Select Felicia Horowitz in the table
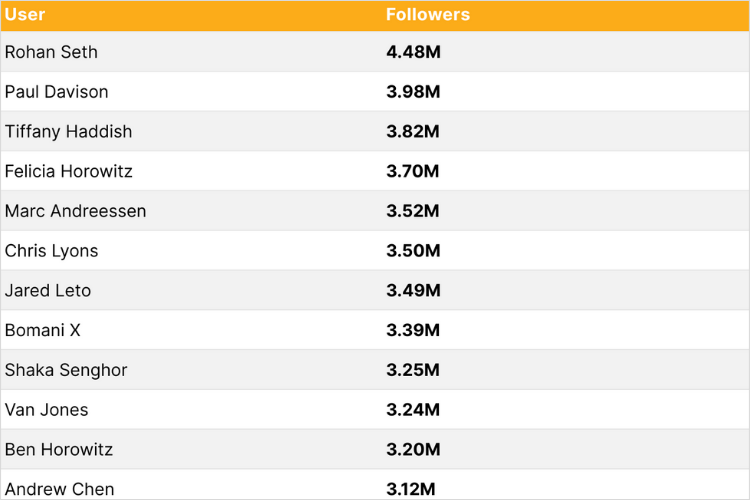This screenshot has width=750, height=500. click(68, 171)
